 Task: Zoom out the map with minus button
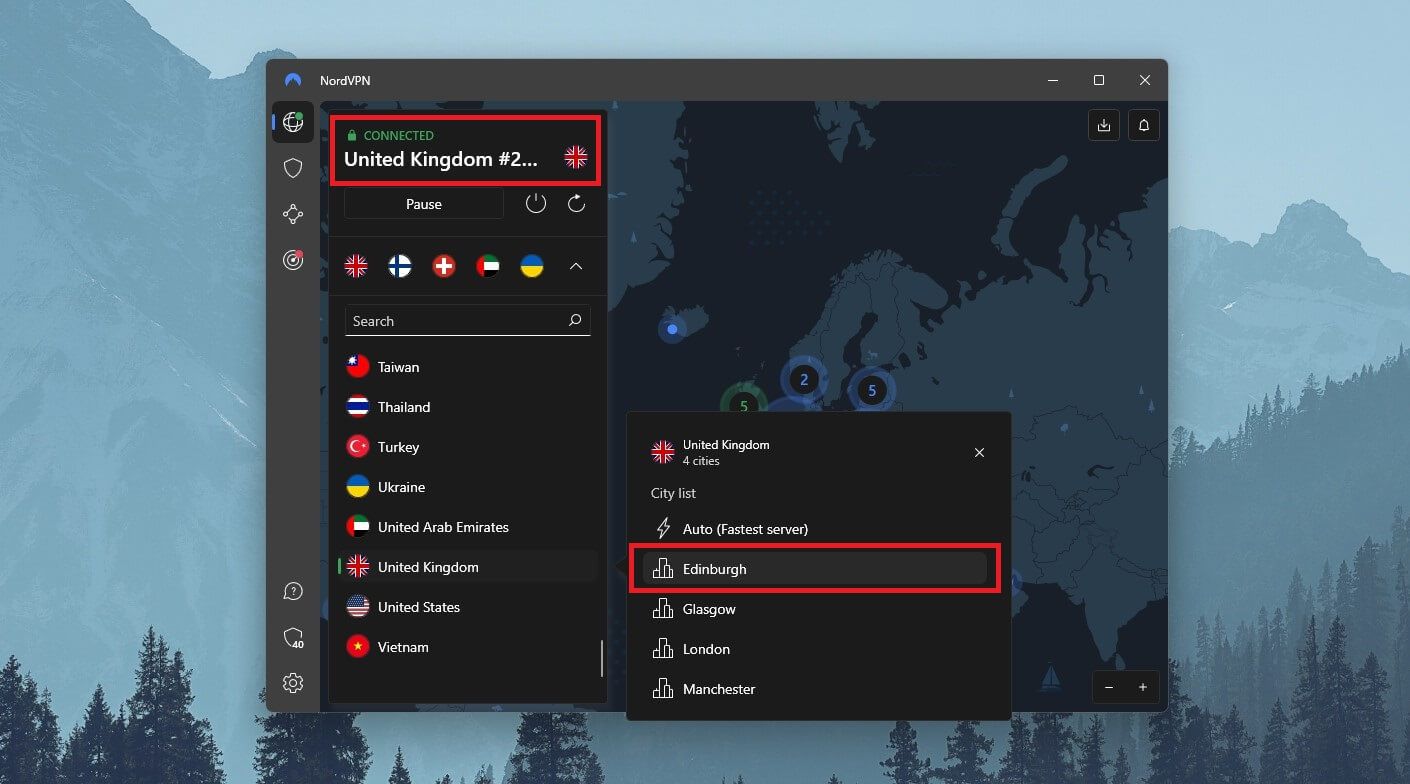[1109, 688]
